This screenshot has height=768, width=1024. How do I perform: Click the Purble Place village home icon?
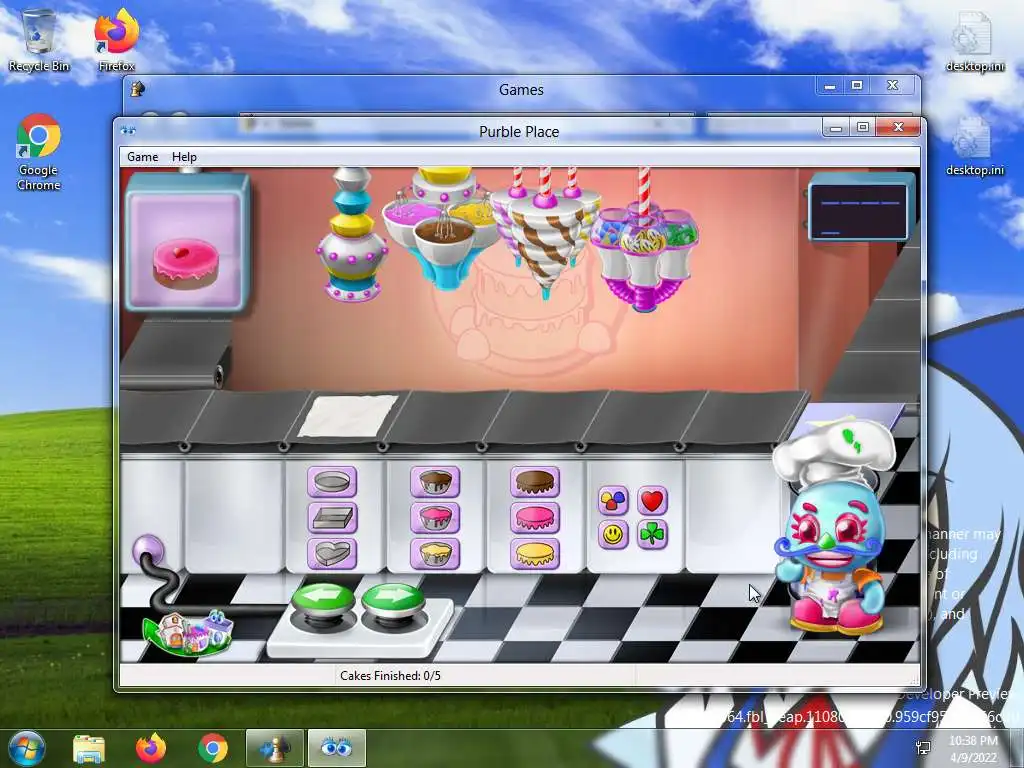188,632
